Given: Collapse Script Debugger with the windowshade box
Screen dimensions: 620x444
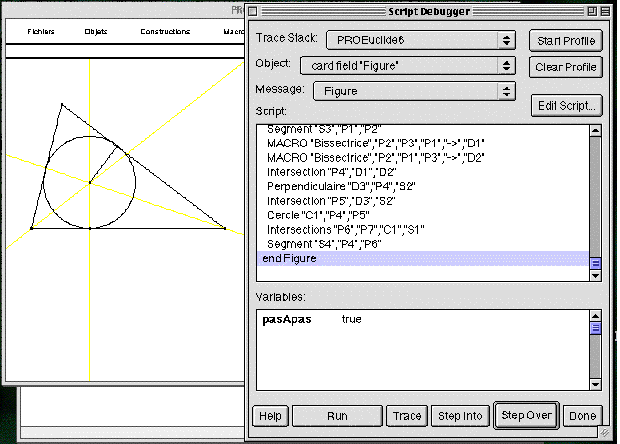Looking at the screenshot, I should tap(602, 11).
